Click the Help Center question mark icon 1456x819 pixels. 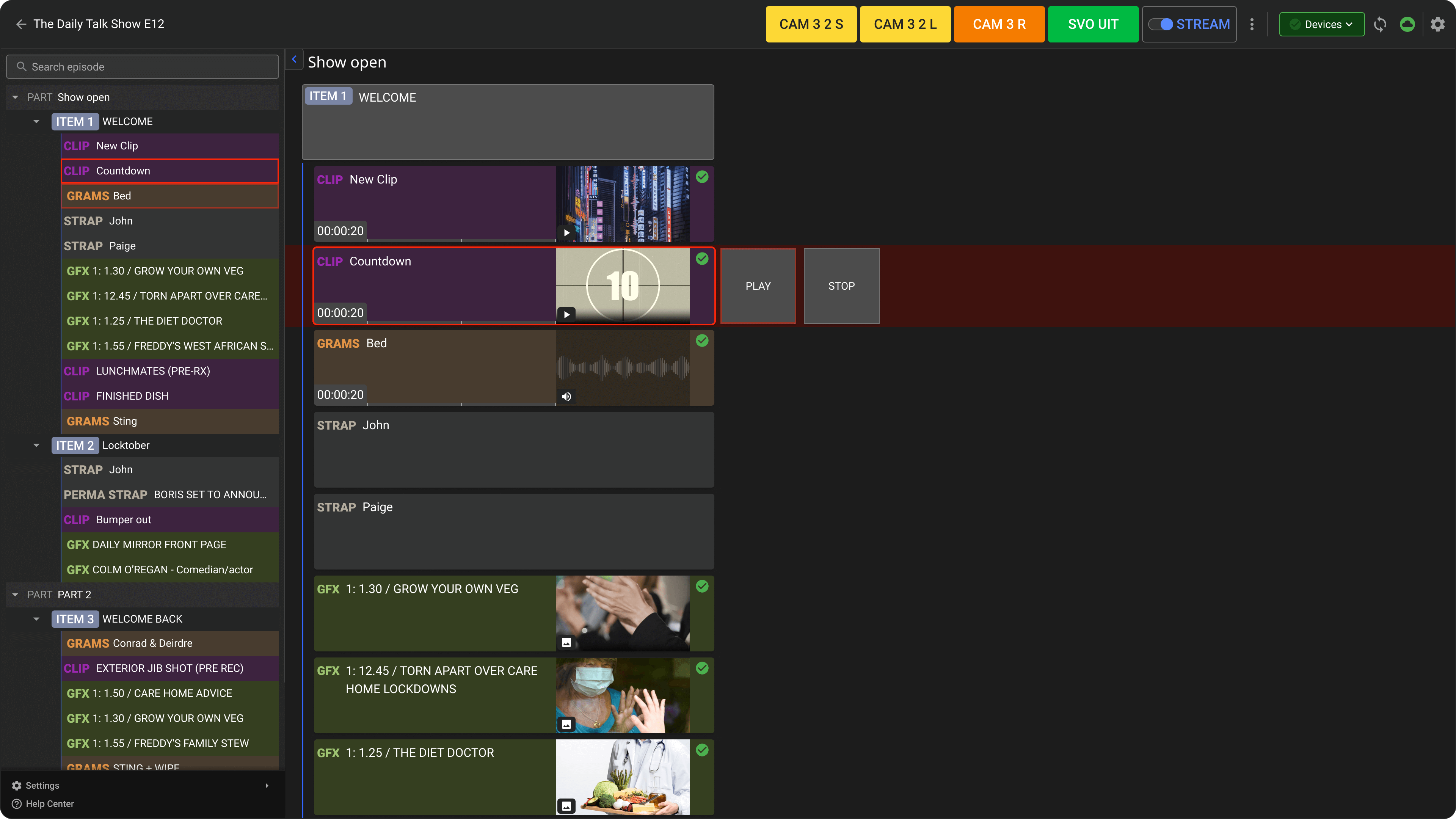pos(17,804)
